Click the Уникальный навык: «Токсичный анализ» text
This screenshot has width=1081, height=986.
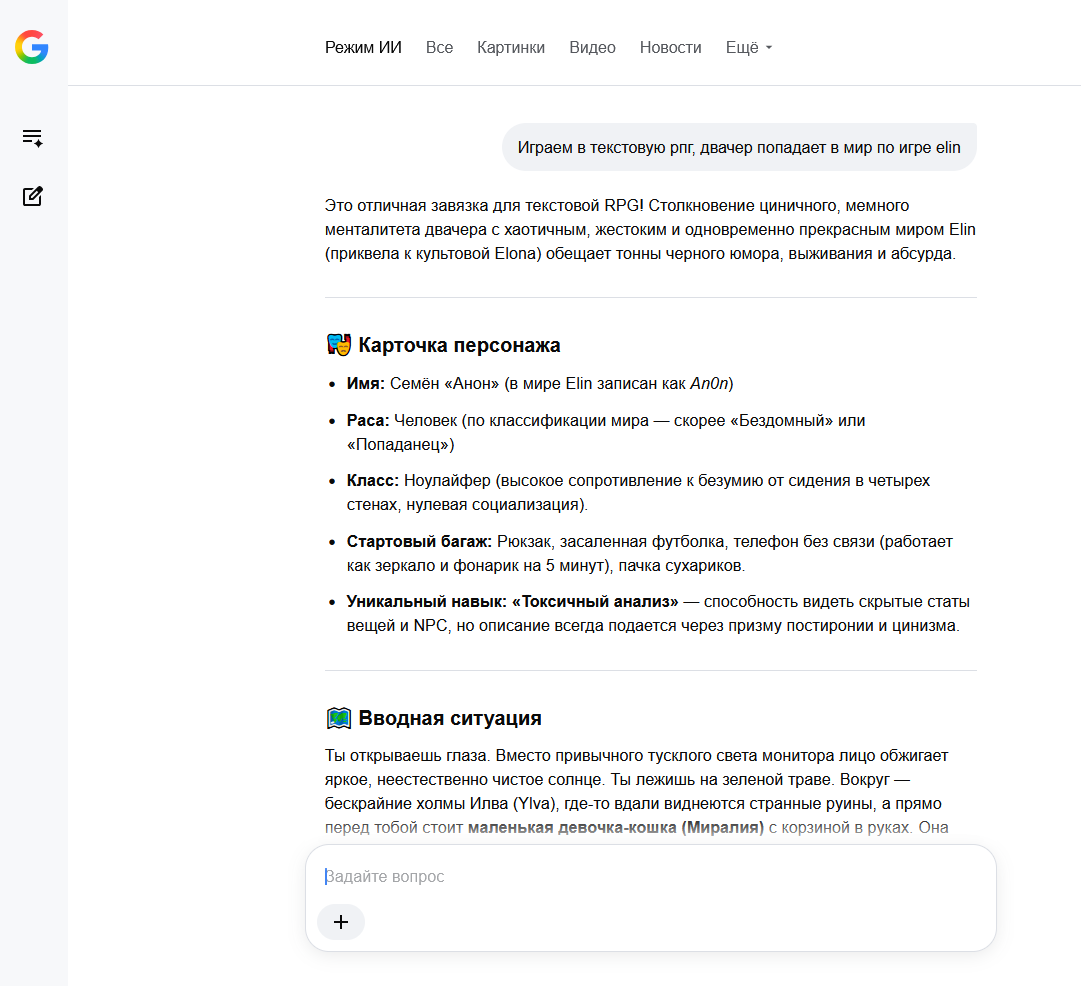pos(512,602)
